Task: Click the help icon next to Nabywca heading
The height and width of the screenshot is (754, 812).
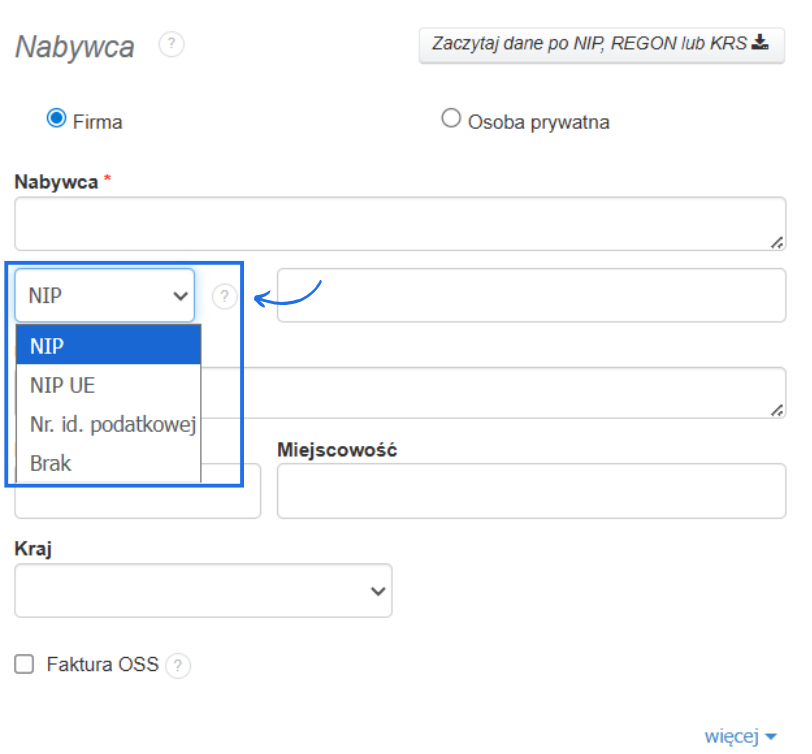Action: tap(171, 44)
